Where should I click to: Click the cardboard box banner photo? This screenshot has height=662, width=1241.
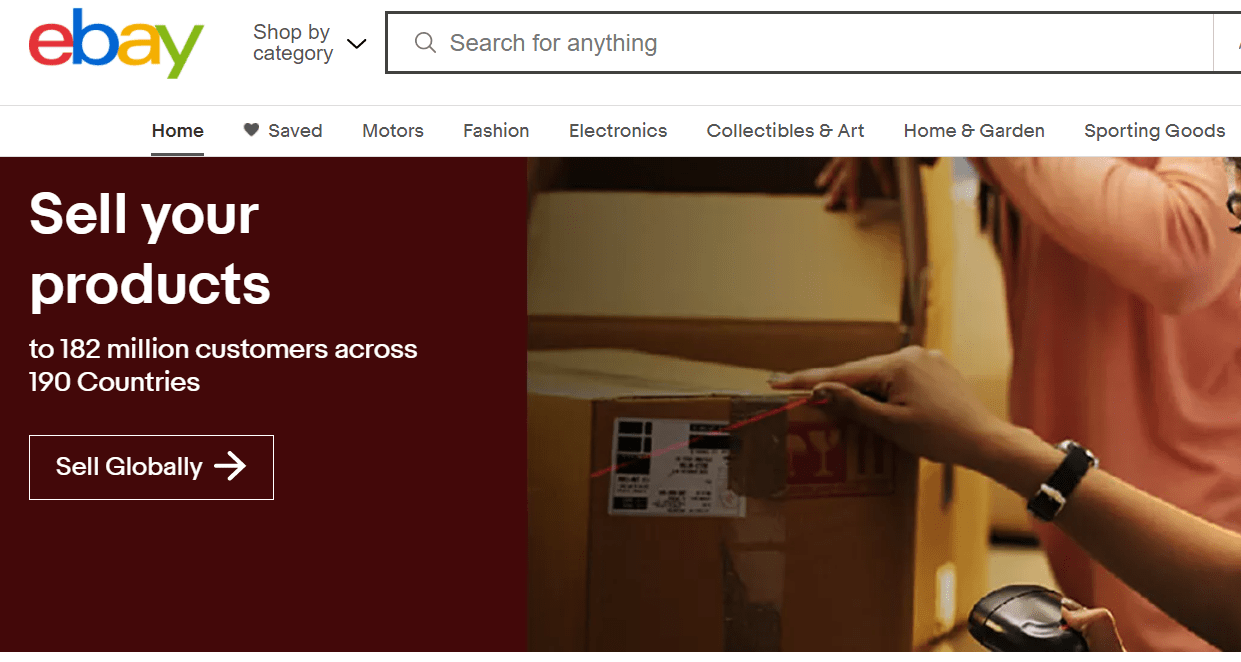884,404
